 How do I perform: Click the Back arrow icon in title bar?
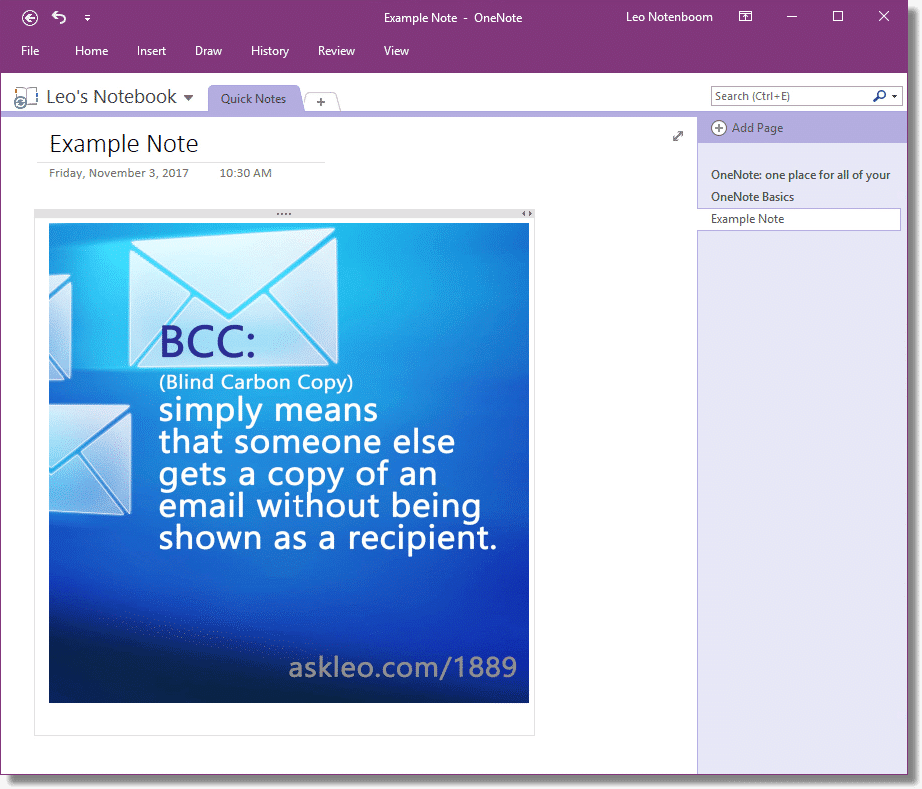pyautogui.click(x=30, y=18)
